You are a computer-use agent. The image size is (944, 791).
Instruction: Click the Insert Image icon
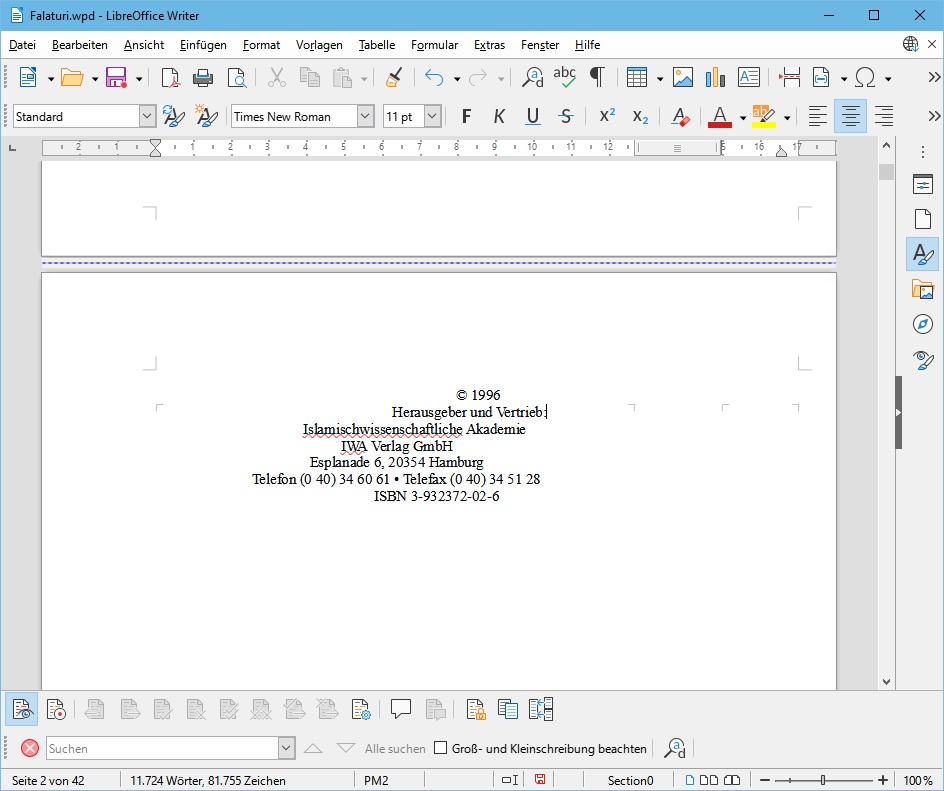683,78
